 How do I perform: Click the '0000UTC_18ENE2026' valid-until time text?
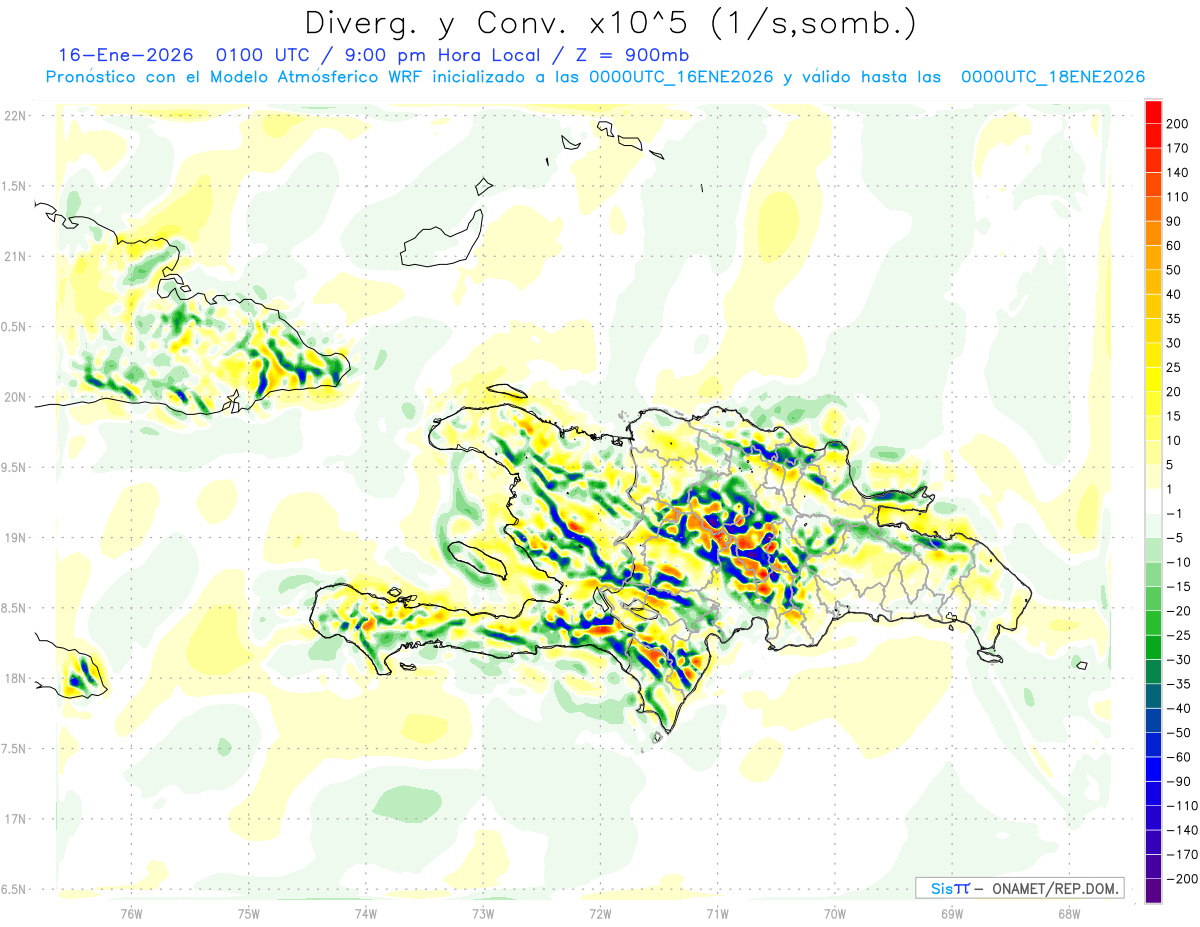tap(1053, 77)
